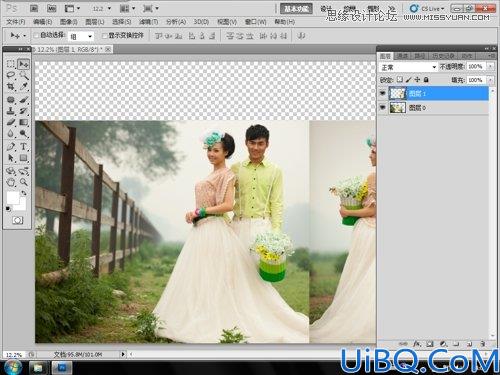Open opacity slider arrow

click(490, 67)
